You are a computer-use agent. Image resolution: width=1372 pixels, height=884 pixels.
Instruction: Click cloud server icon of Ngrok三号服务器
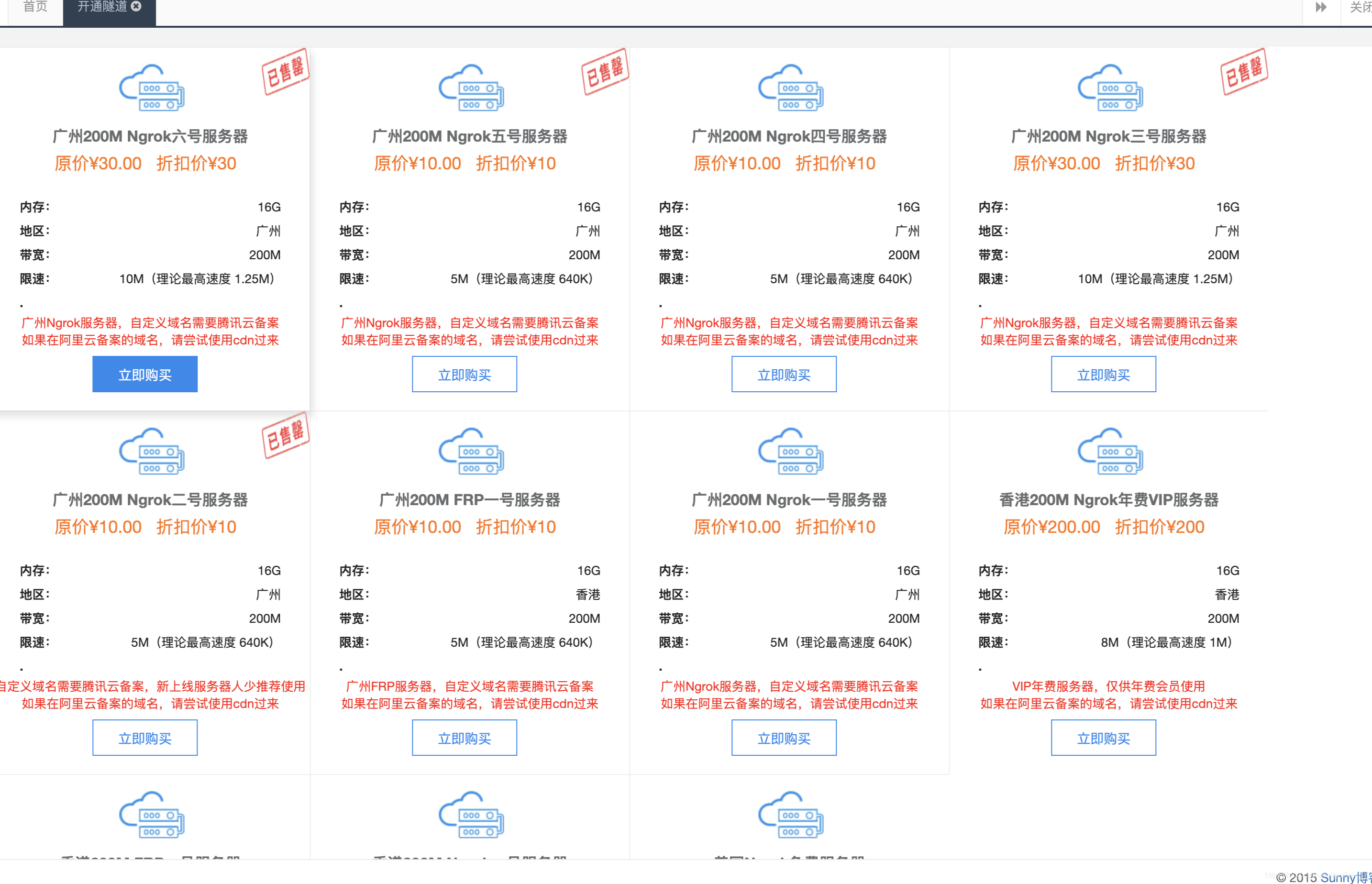click(1110, 87)
